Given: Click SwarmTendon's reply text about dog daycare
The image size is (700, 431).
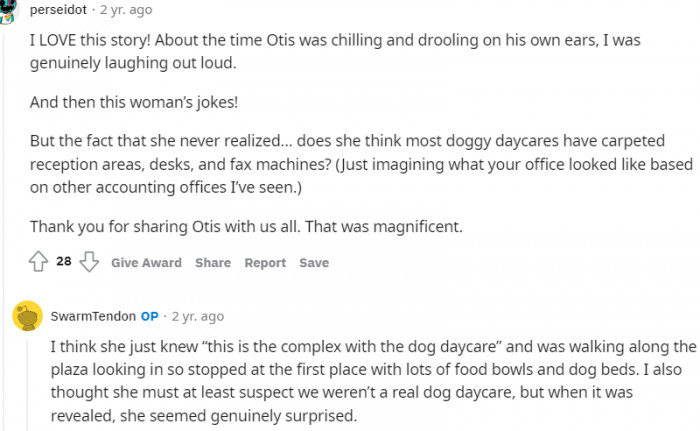Looking at the screenshot, I should pos(372,381).
